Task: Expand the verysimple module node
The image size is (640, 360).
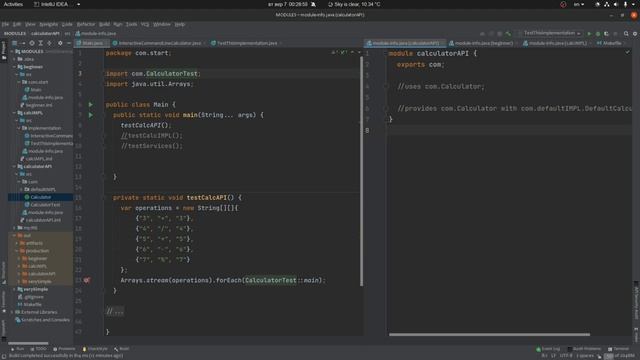Action: (x=14, y=289)
